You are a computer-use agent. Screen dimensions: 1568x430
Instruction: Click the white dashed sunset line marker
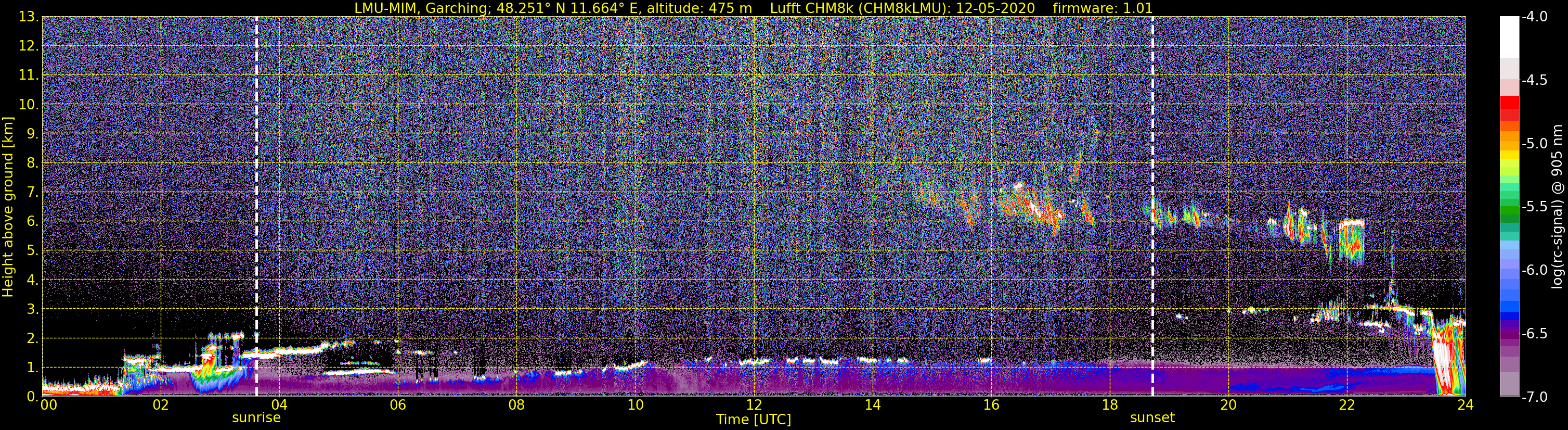(1152, 207)
